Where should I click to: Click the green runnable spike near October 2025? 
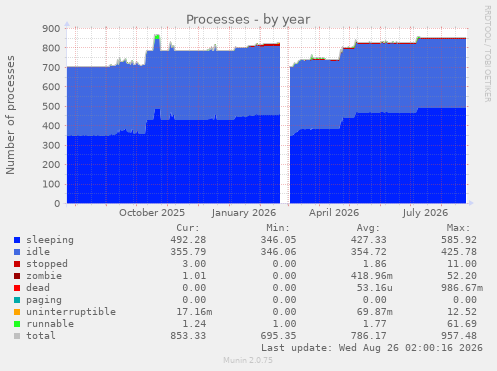click(x=157, y=37)
